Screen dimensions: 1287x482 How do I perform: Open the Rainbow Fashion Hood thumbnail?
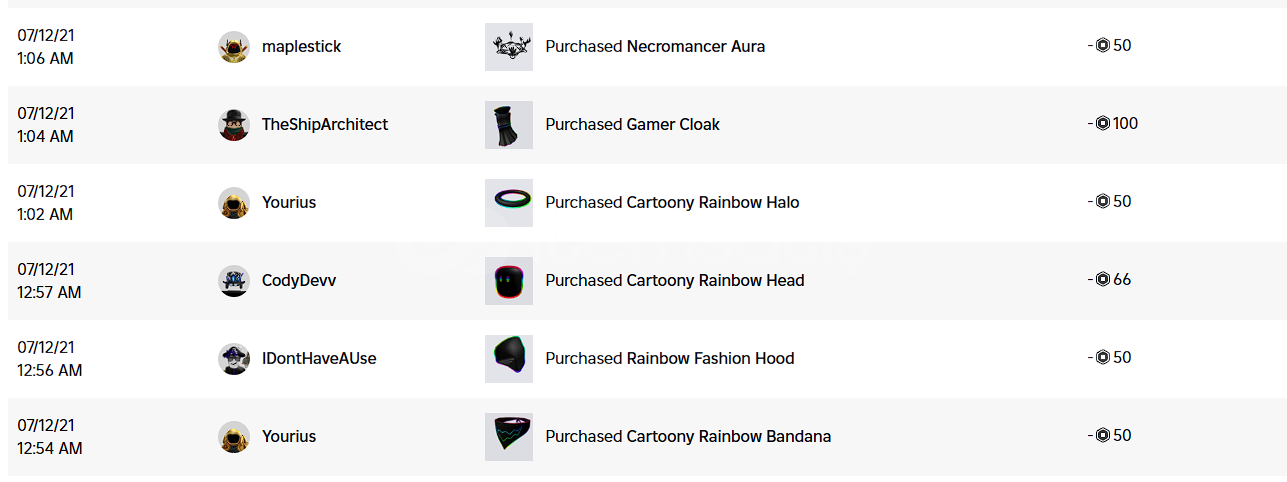pos(509,359)
